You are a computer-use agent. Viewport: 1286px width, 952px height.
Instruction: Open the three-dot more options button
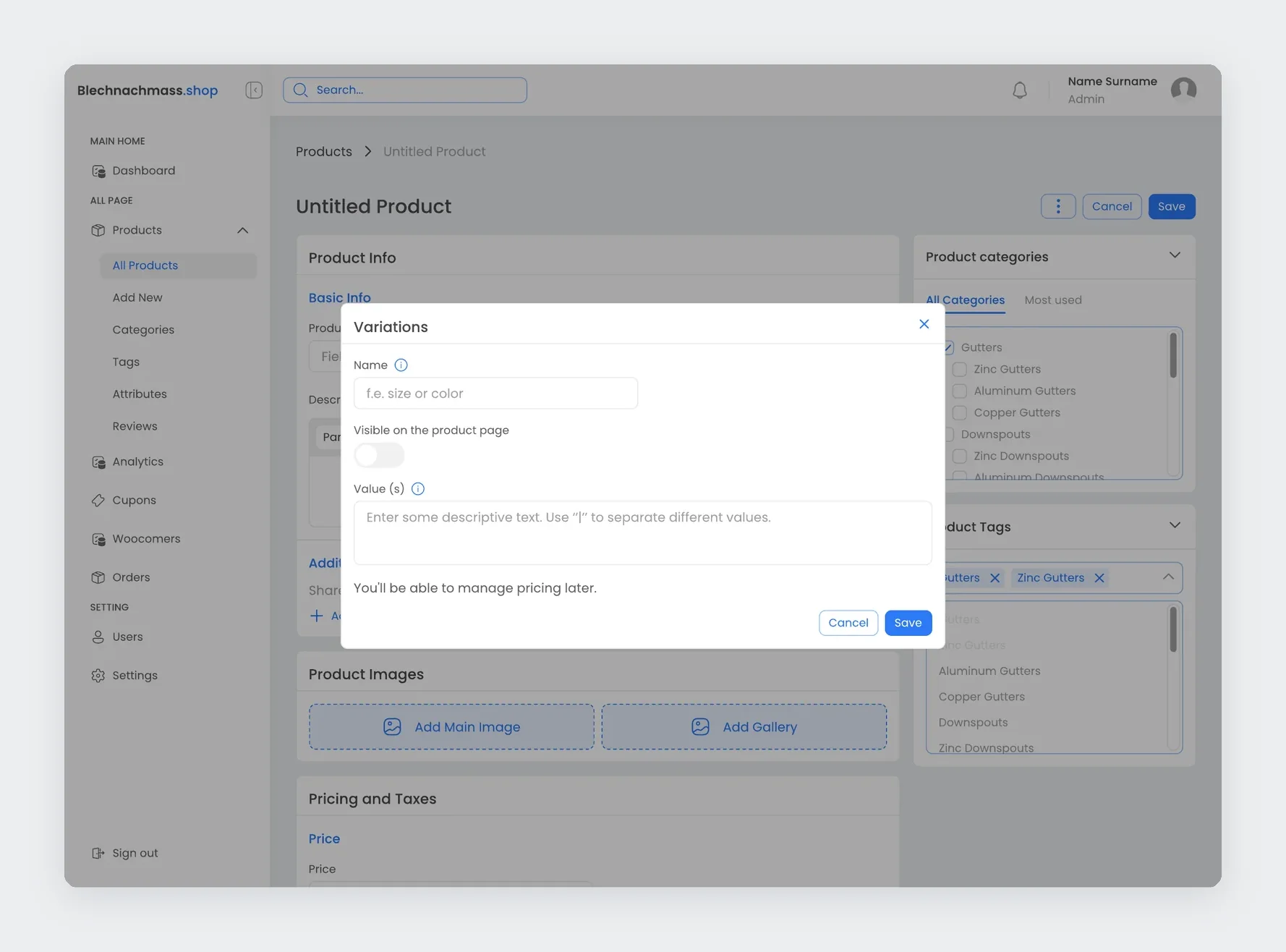[x=1058, y=206]
